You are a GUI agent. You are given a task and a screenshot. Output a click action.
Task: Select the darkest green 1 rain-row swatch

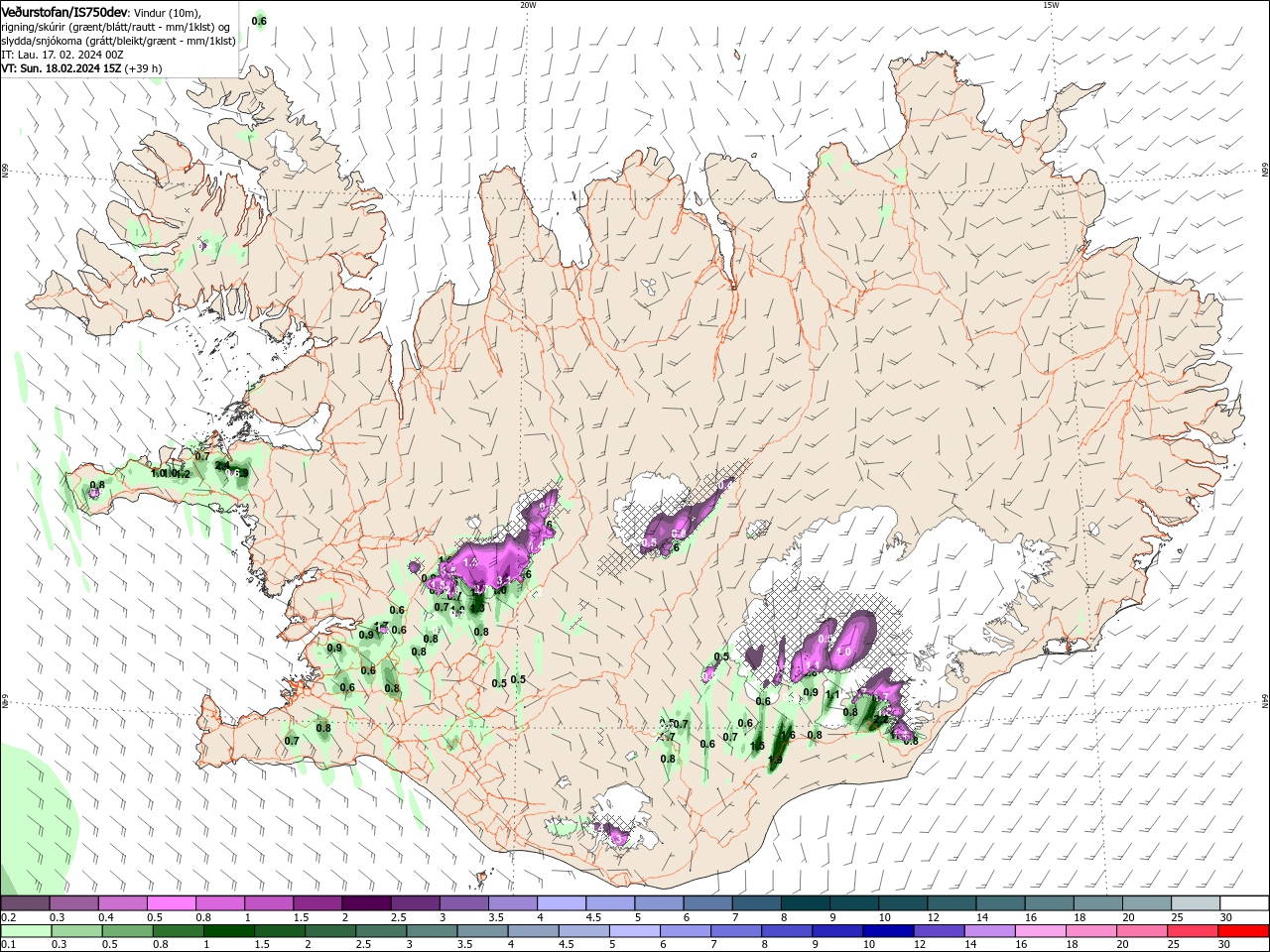pos(228,931)
